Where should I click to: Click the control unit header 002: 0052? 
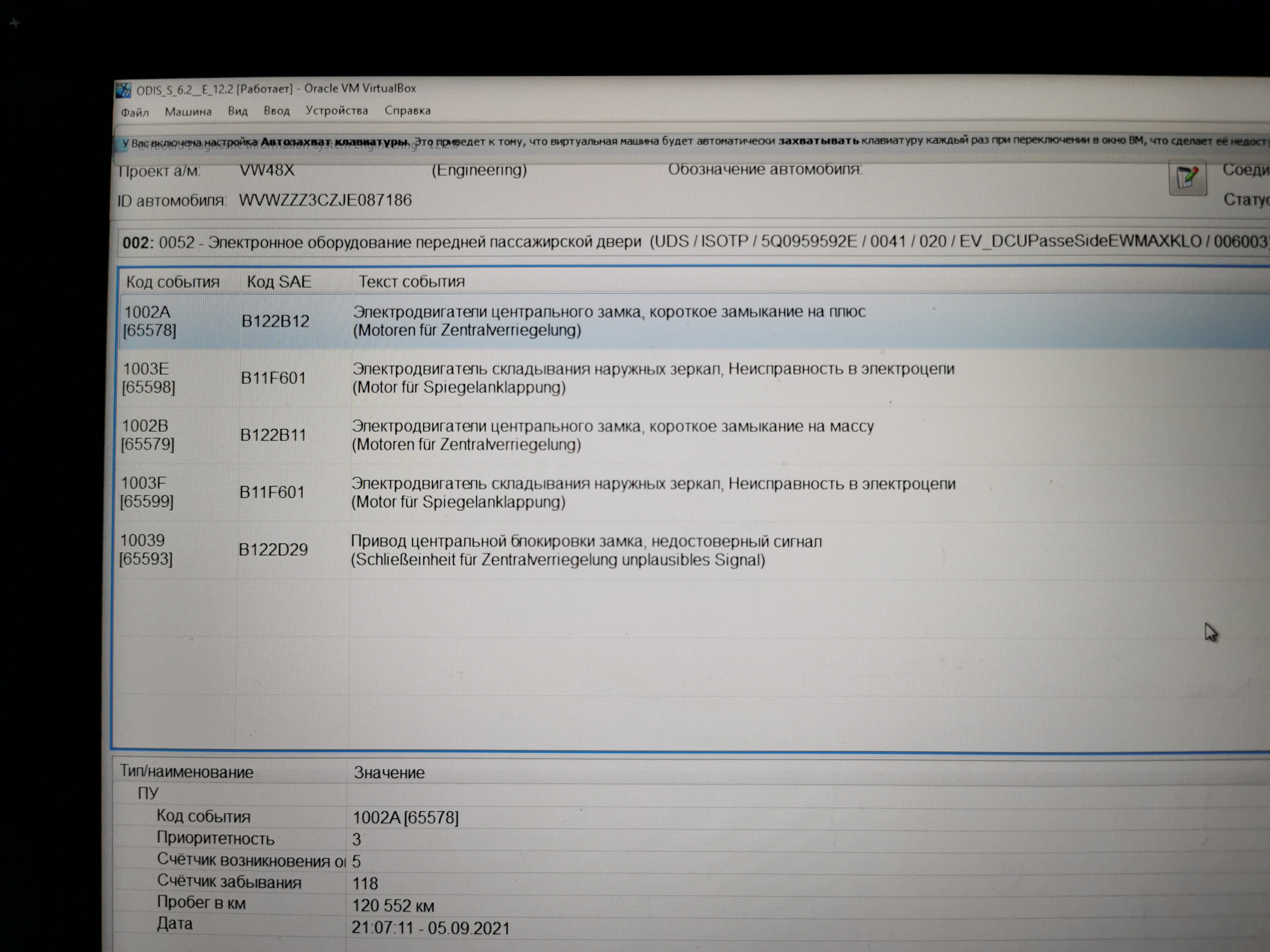click(x=693, y=242)
